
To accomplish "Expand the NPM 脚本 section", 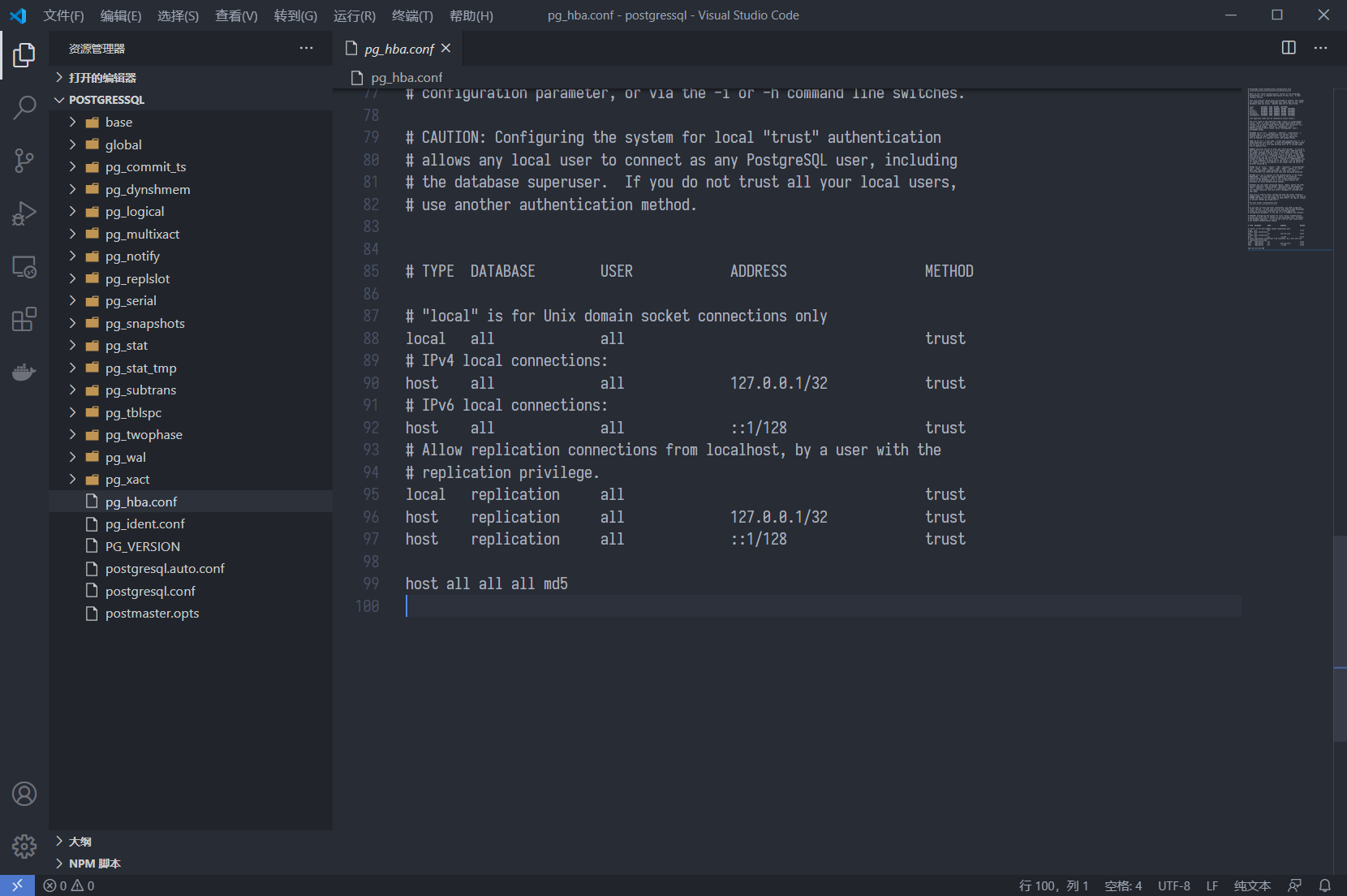I will click(x=94, y=864).
